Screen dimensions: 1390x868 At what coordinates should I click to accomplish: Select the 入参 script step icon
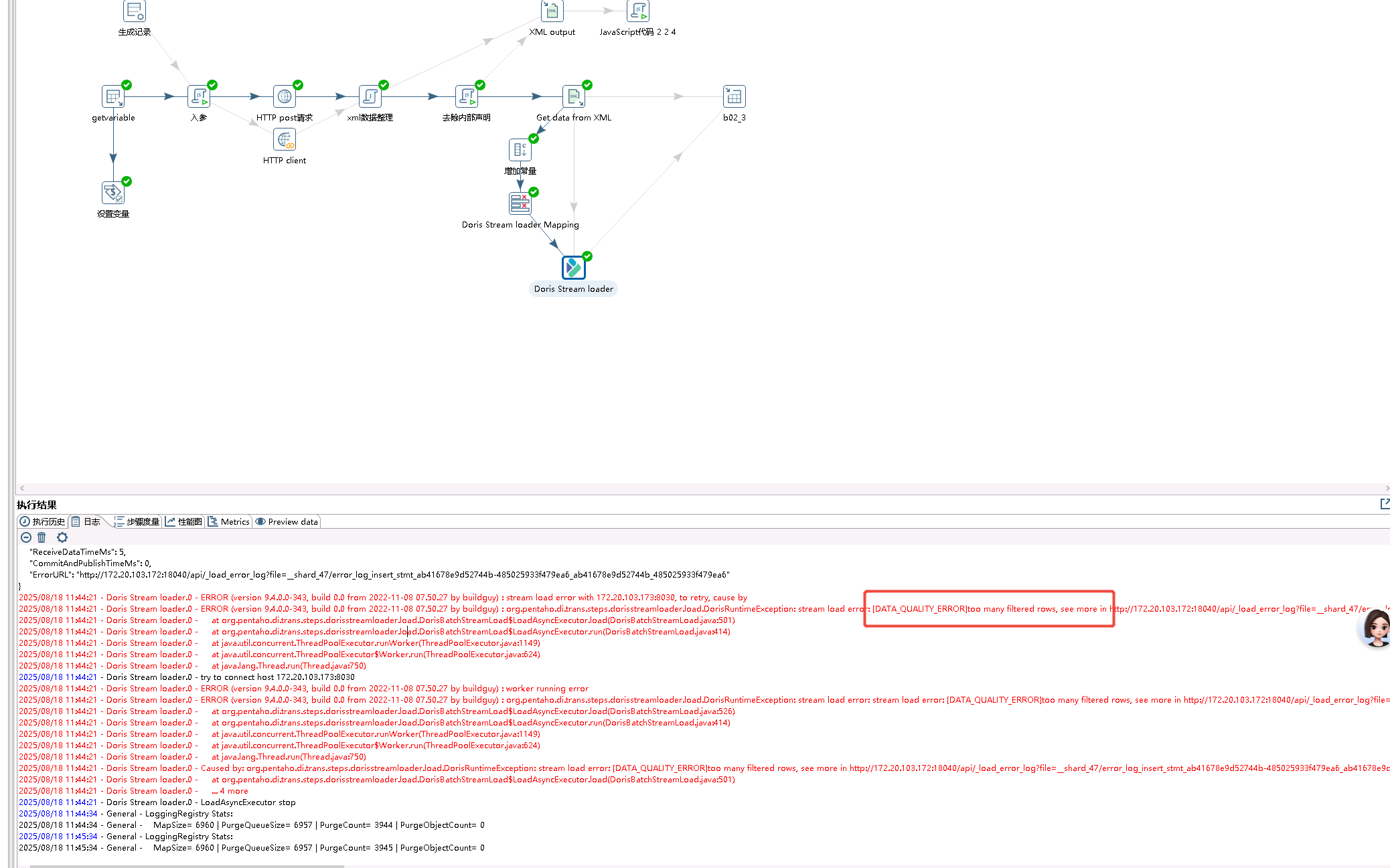pos(198,96)
